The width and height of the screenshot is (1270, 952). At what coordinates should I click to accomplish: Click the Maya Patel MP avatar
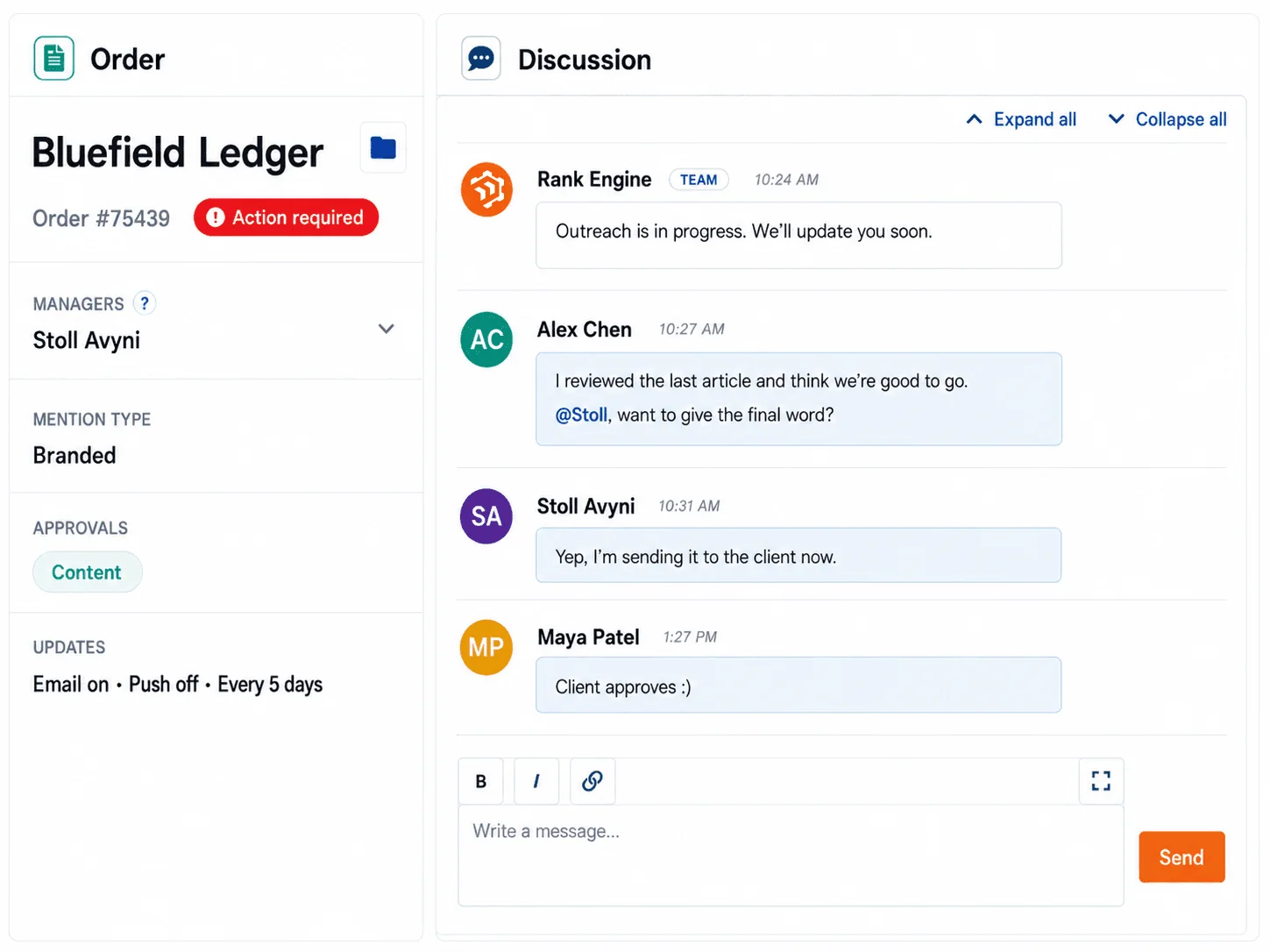(486, 647)
